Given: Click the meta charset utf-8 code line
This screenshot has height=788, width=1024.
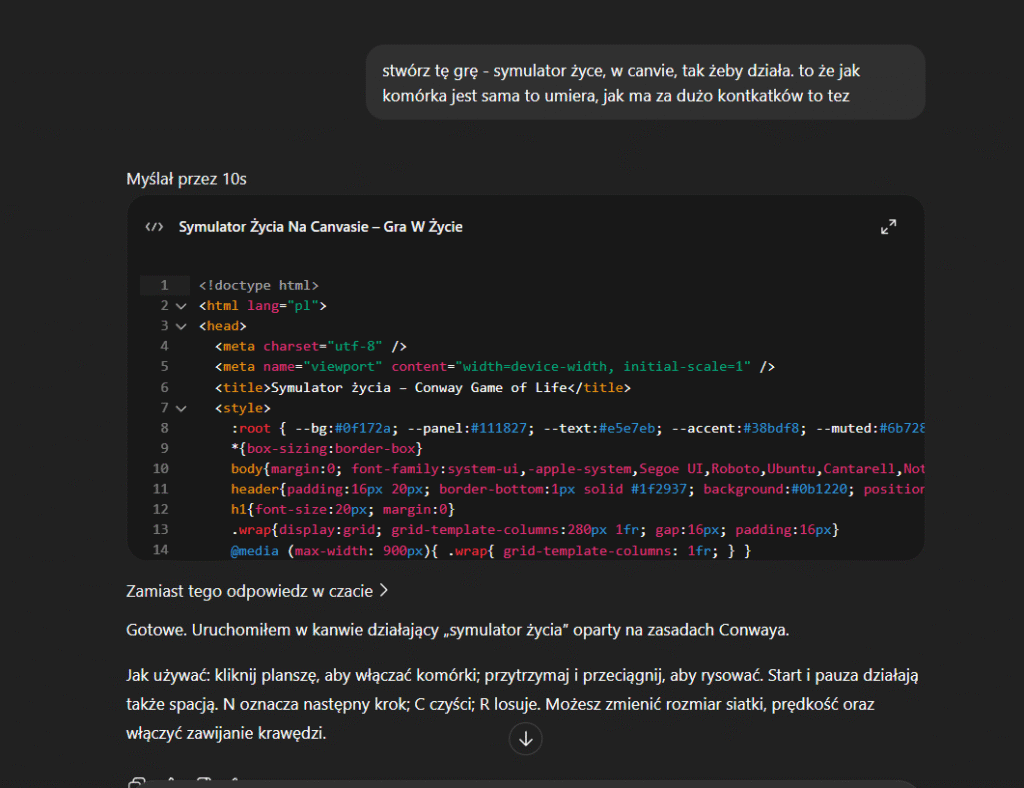Looking at the screenshot, I should 311,346.
